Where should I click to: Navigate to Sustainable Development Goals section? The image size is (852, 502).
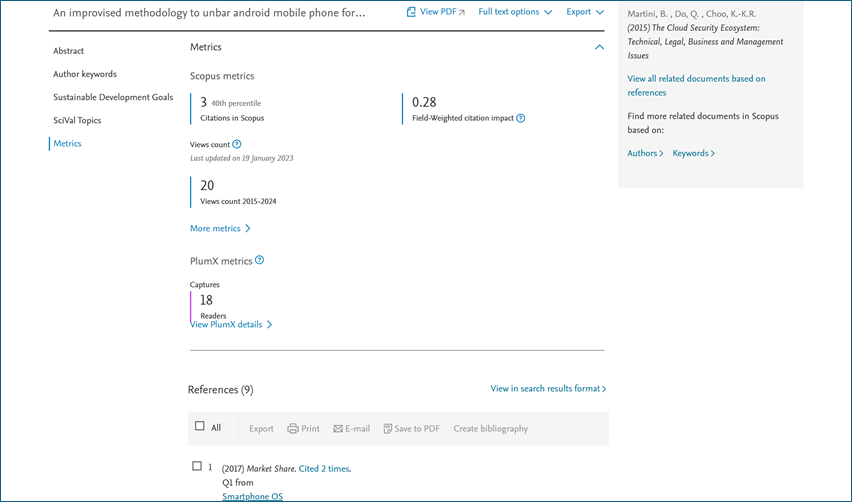pyautogui.click(x=113, y=97)
